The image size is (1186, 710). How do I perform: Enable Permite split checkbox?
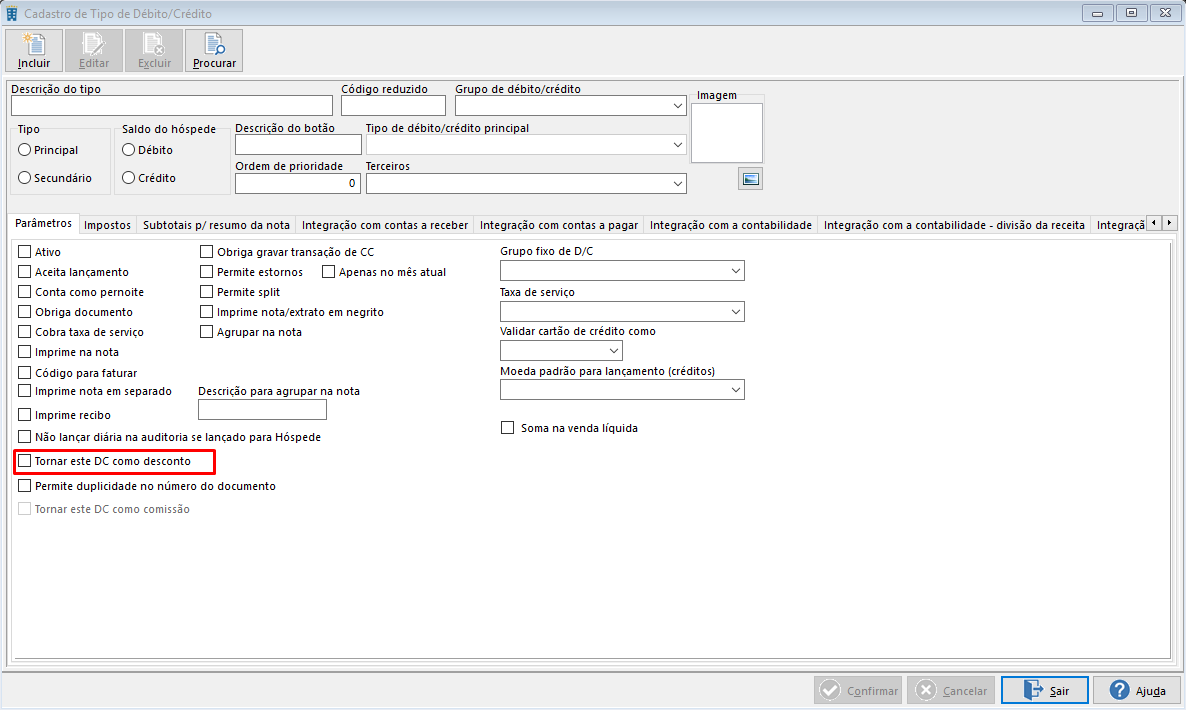point(206,292)
